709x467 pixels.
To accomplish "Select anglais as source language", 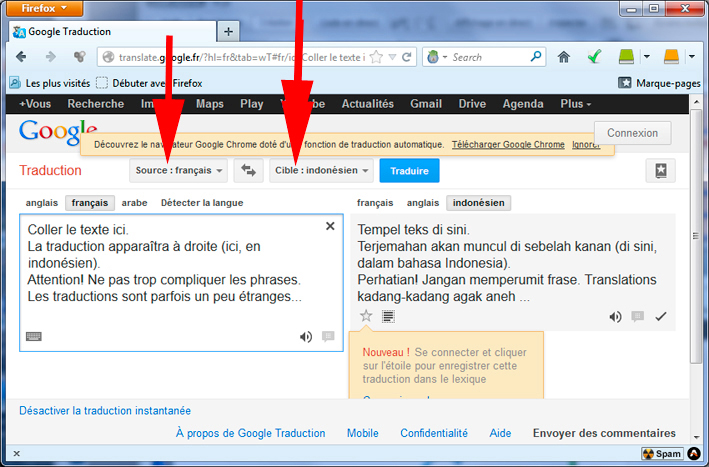I will click(x=42, y=203).
